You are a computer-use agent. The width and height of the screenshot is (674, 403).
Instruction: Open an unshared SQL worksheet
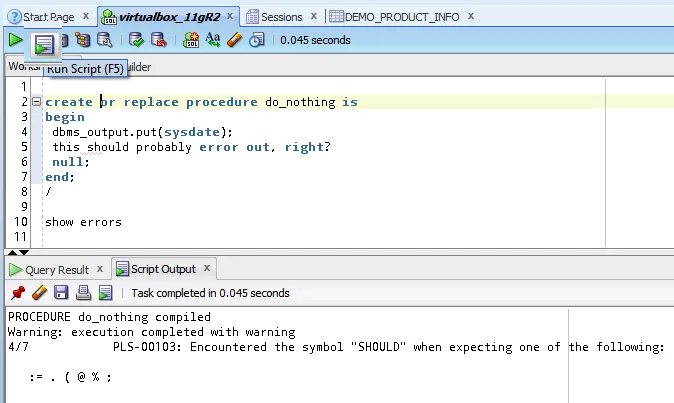coord(191,40)
